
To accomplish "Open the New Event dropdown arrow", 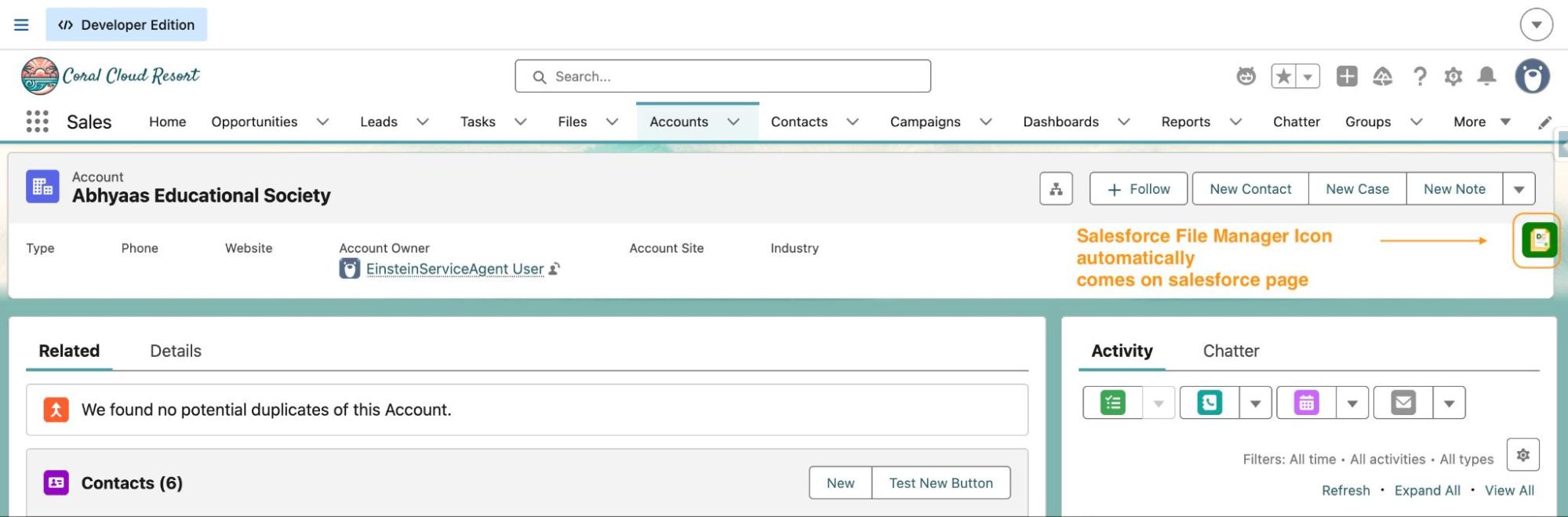I will coord(1352,403).
